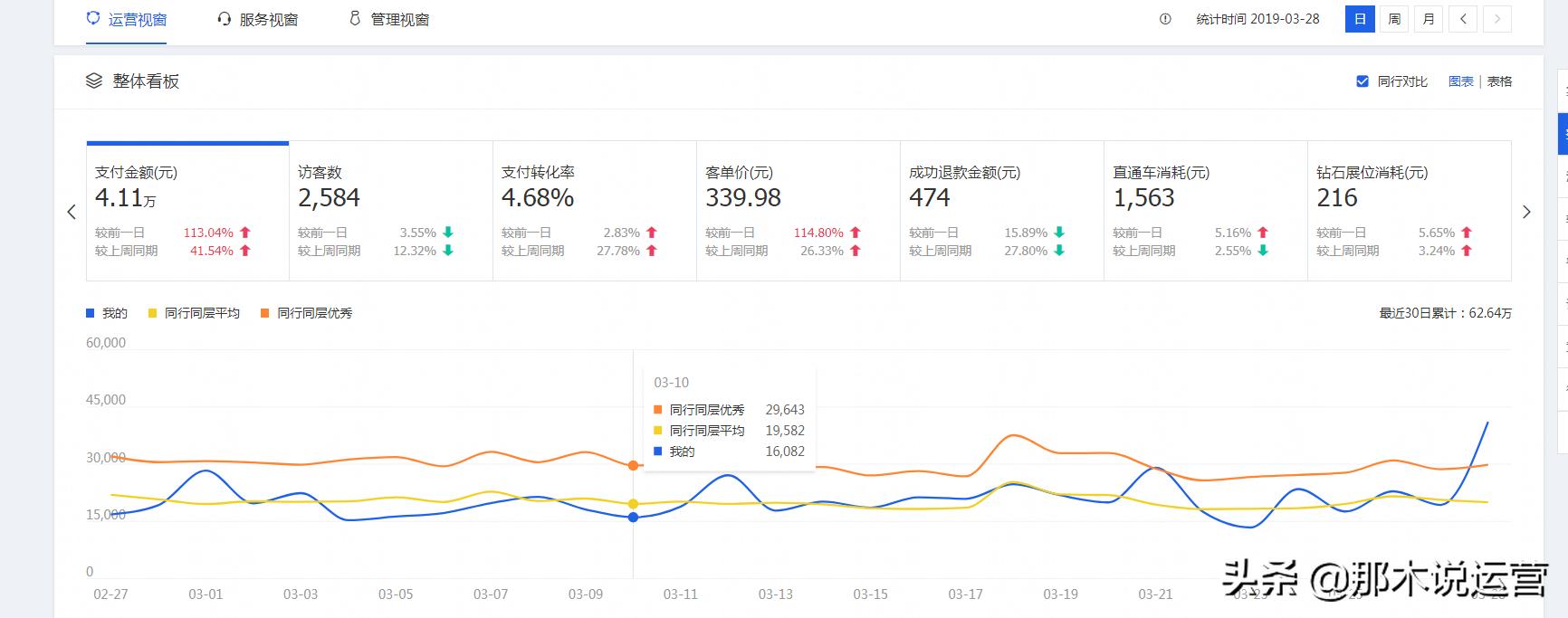Click the 服务视窗 headset icon
This screenshot has width=1568, height=618.
tap(224, 19)
